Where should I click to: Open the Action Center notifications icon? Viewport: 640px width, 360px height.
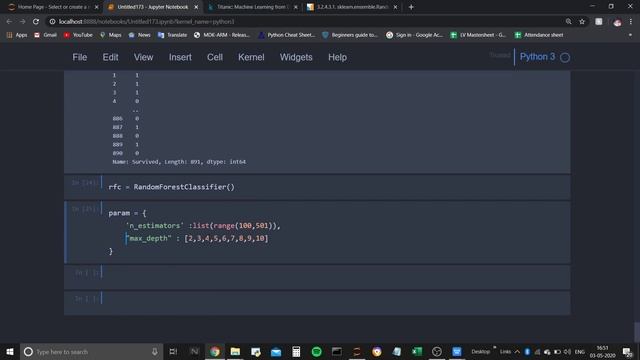tap(627, 351)
